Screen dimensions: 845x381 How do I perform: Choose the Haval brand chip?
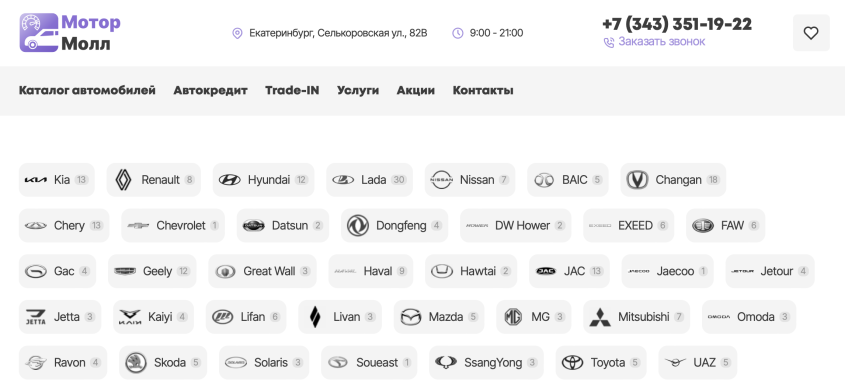(x=371, y=271)
